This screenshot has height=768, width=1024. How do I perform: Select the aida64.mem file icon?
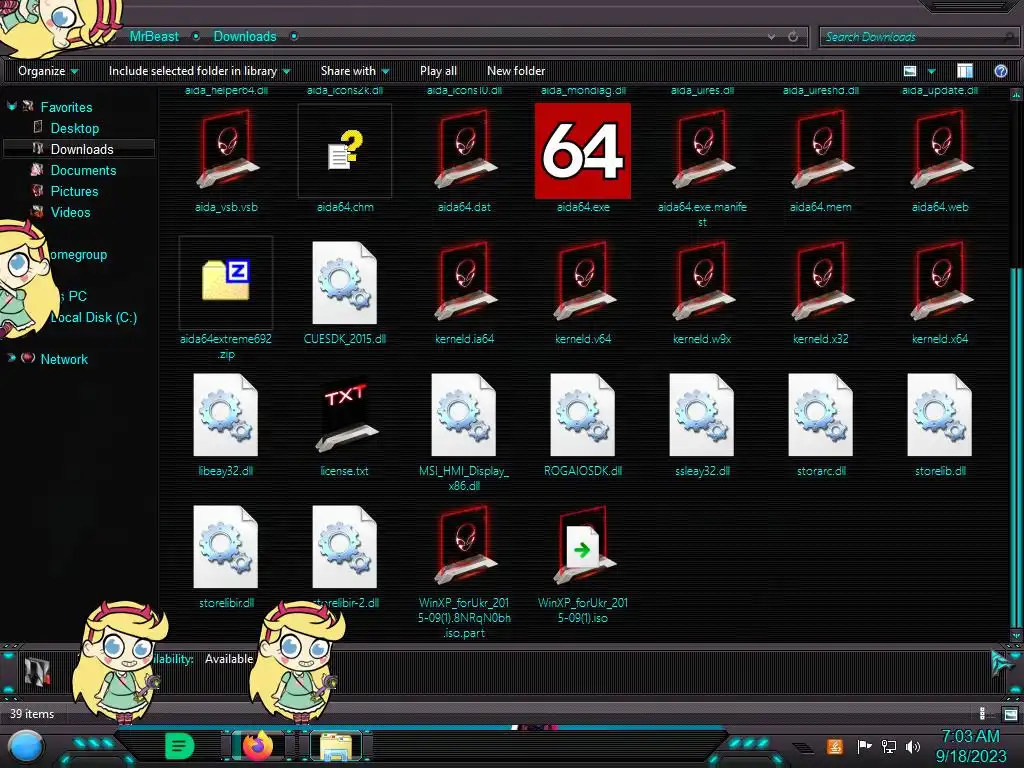(821, 151)
